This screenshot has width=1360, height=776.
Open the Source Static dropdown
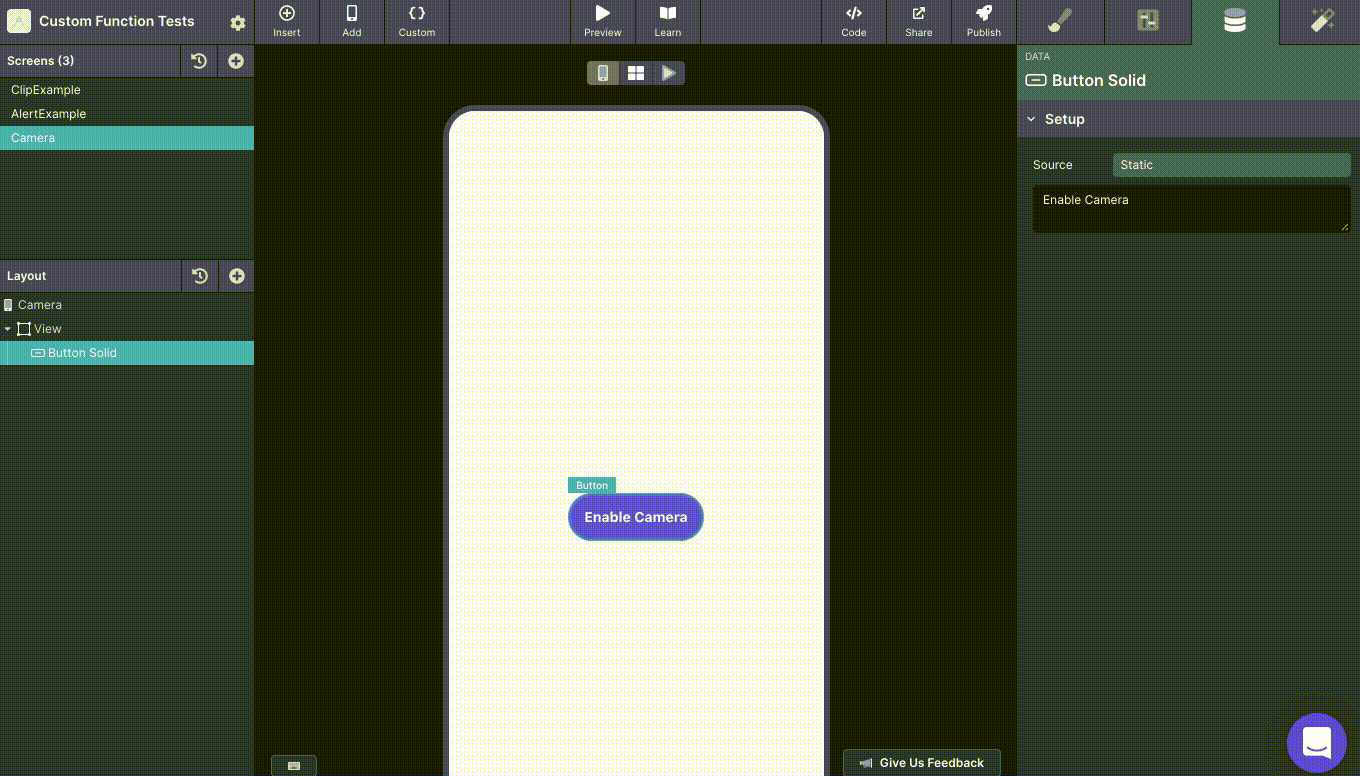tap(1231, 165)
